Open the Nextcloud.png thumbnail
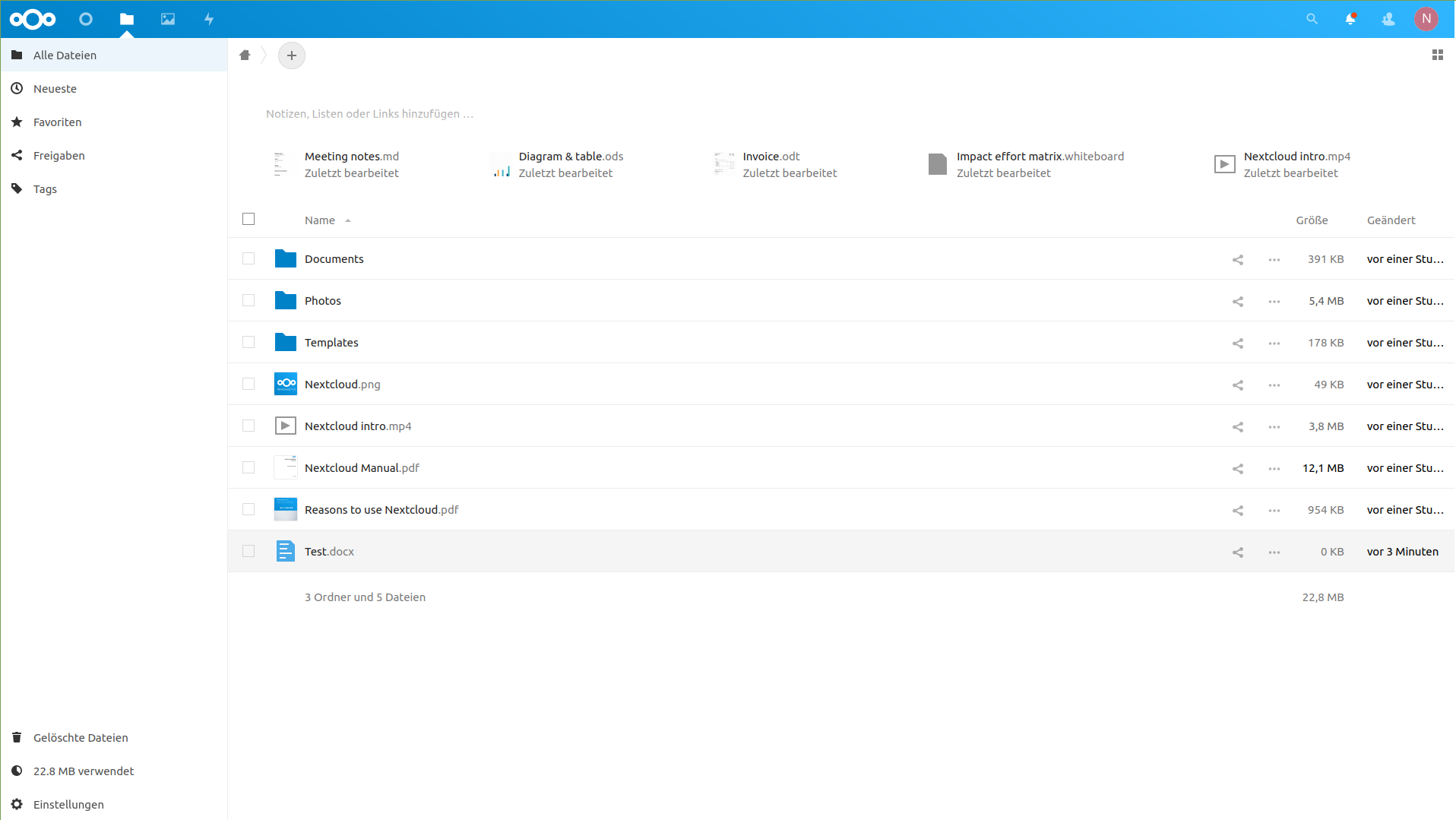Screen dimensions: 1456x820 click(286, 384)
